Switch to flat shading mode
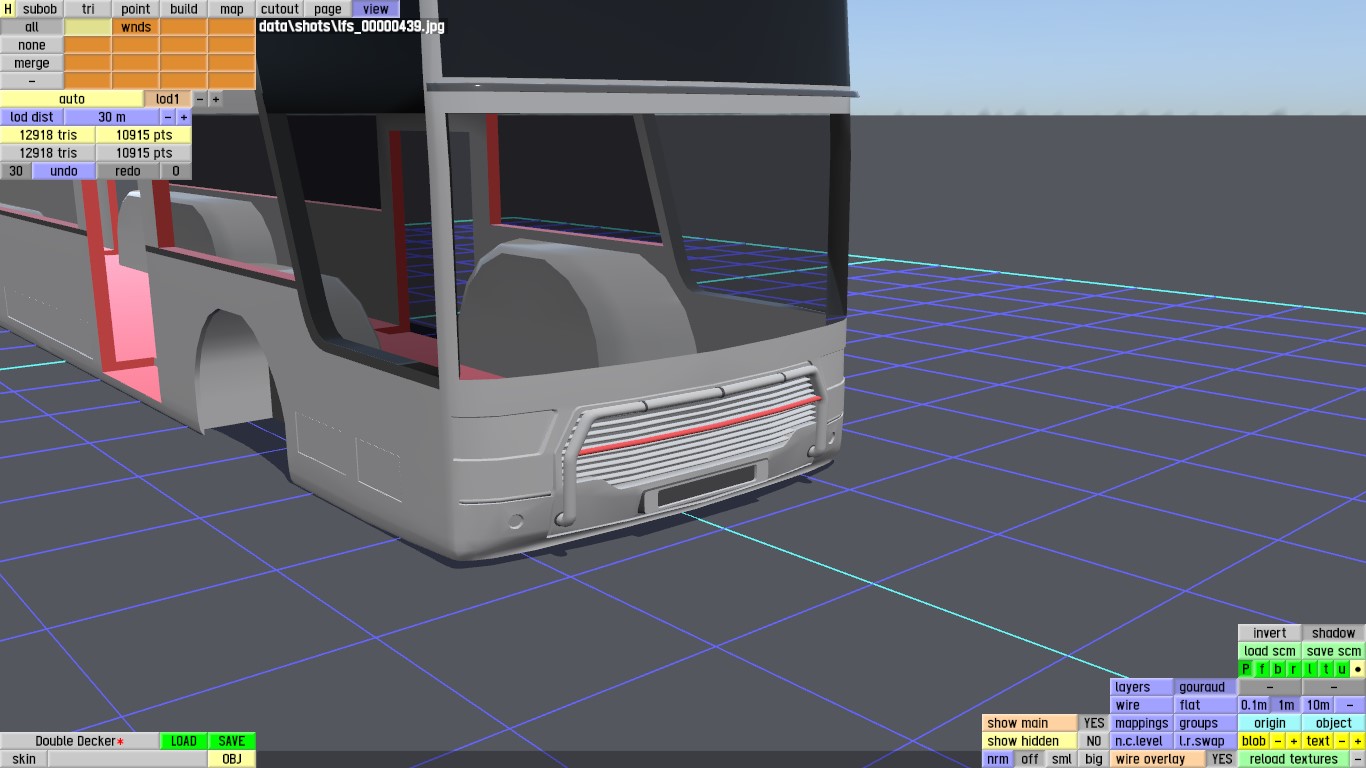 1206,705
